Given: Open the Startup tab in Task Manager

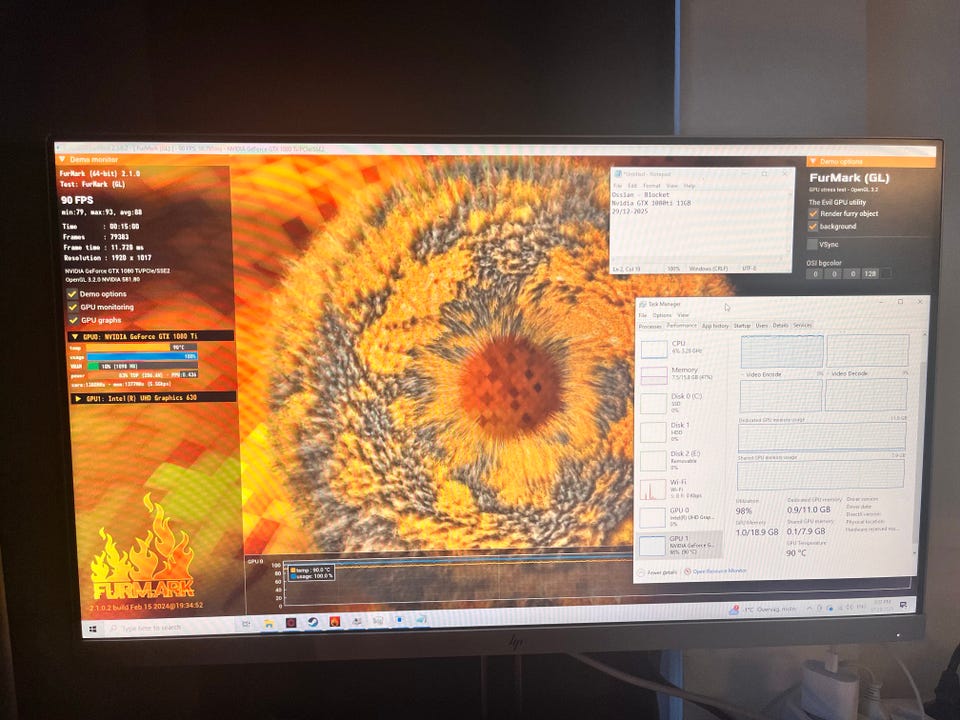Looking at the screenshot, I should tap(741, 325).
